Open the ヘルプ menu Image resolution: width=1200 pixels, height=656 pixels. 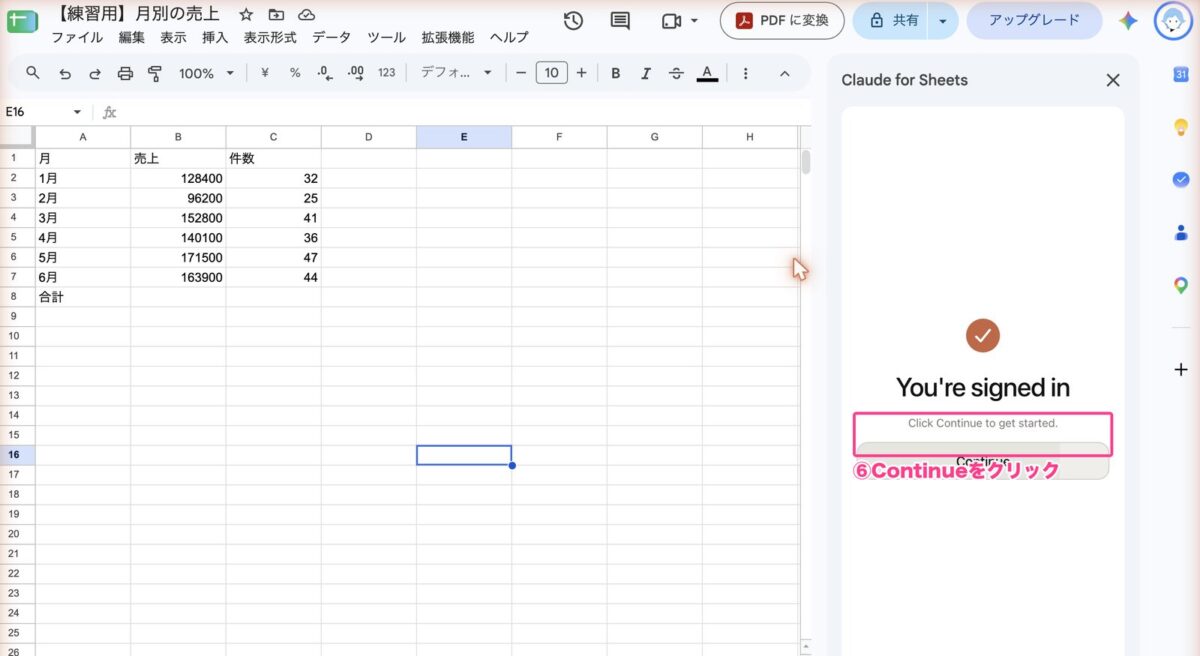509,37
